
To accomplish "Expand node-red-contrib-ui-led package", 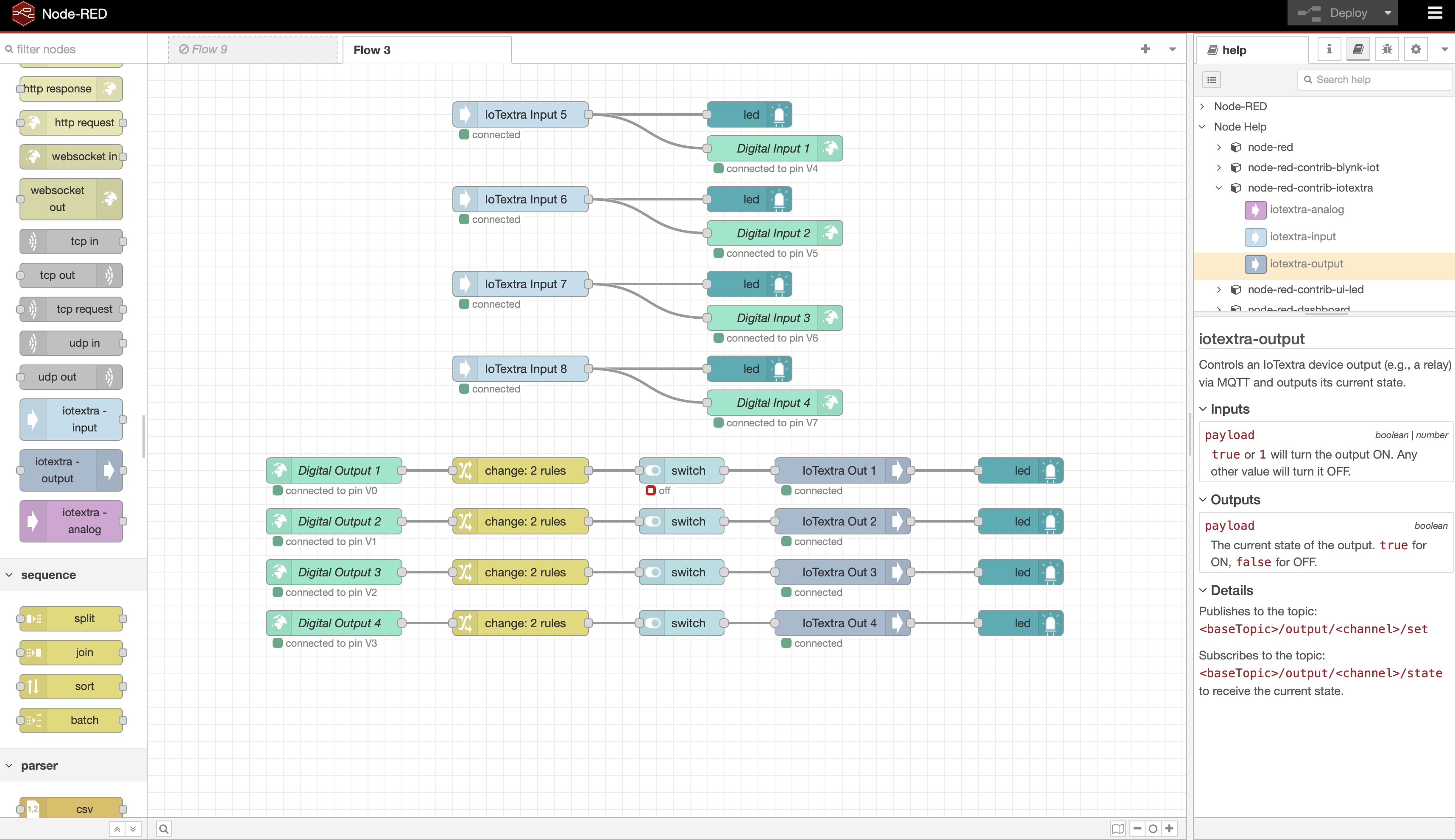I will point(1219,289).
